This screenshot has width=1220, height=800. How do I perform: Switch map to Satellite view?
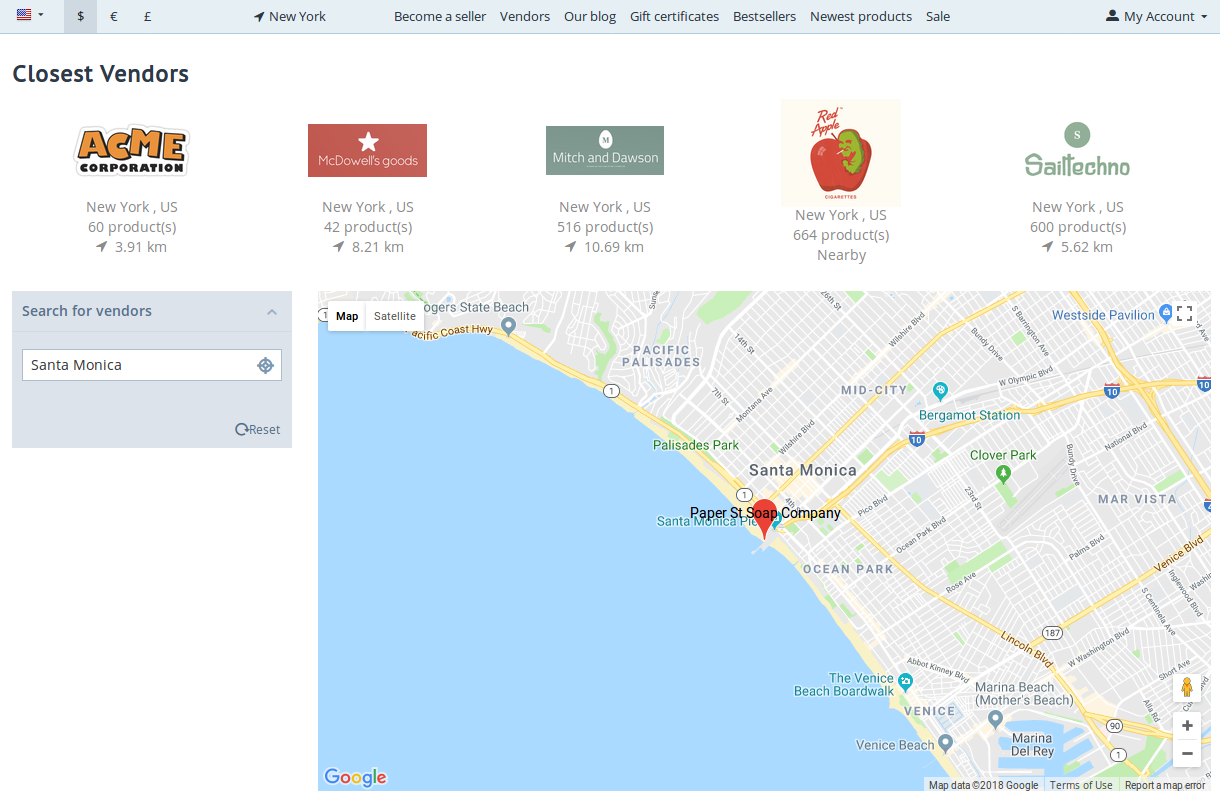(x=395, y=316)
